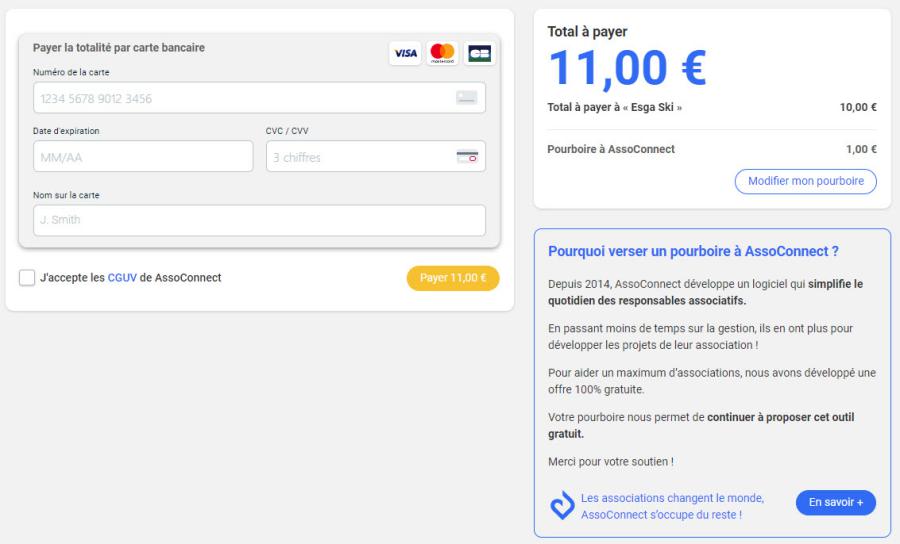
Task: Focus the CVC / CVV field
Action: coord(375,156)
